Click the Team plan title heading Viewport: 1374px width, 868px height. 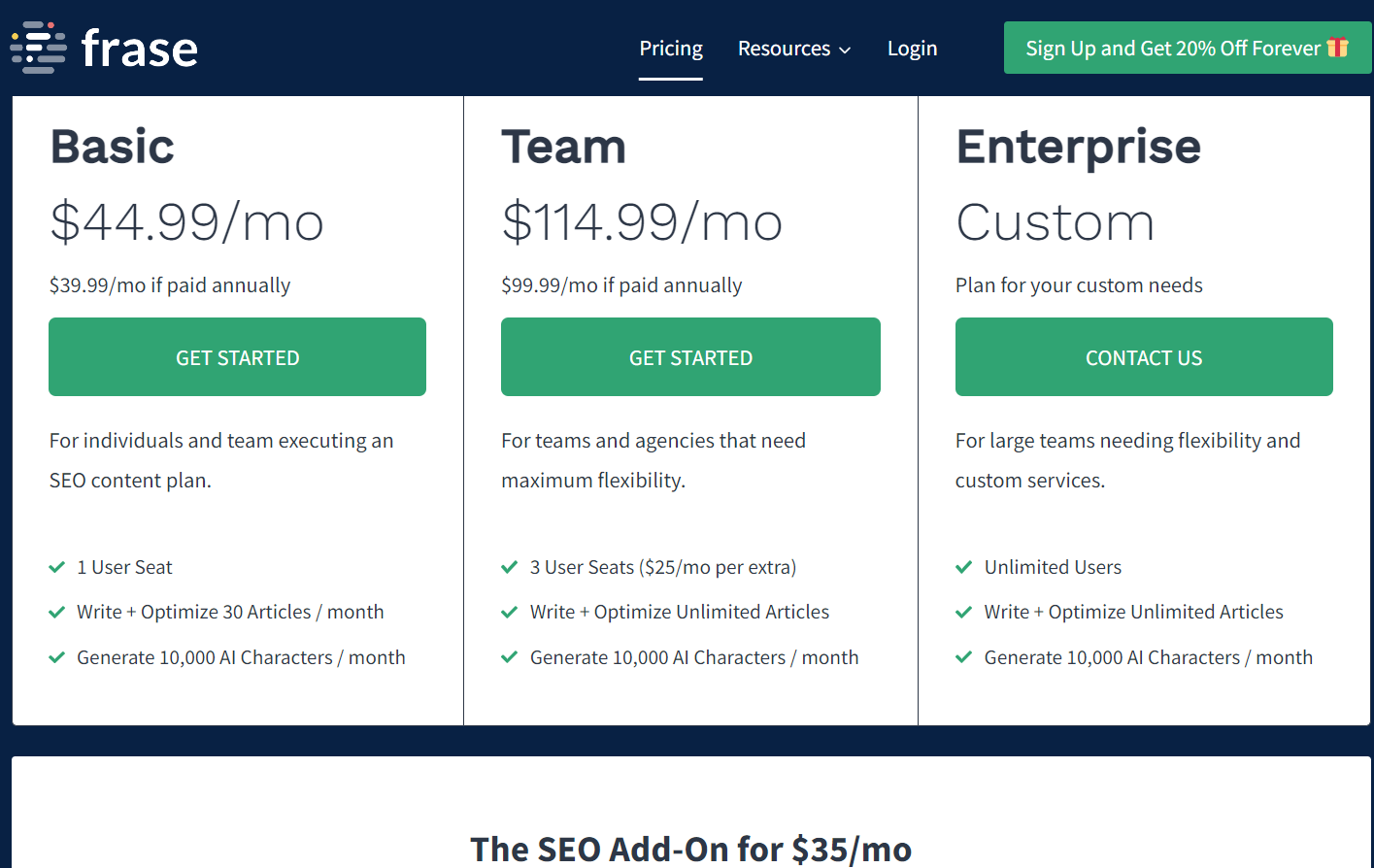click(563, 148)
